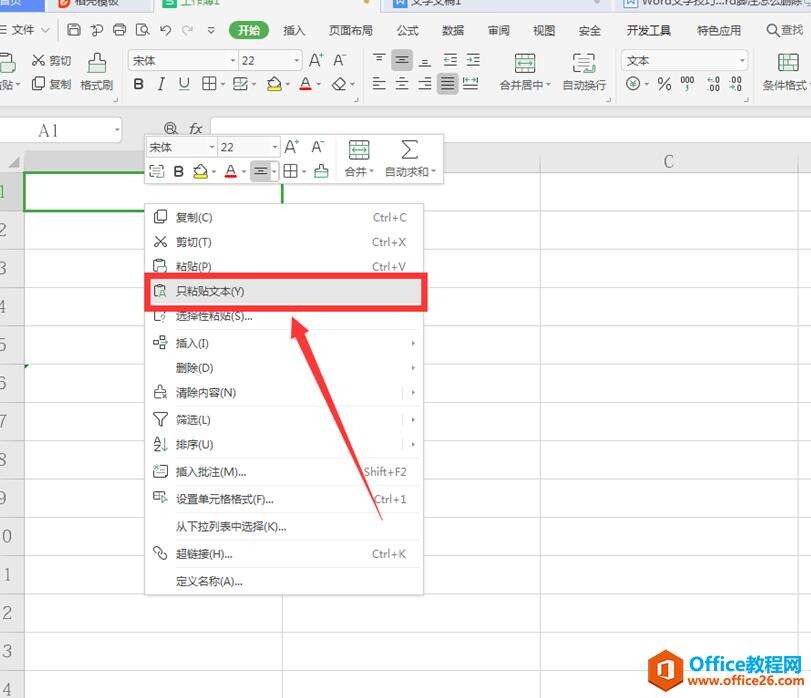Click the eraser clear icon in ribbon
Screen dimensions: 811x698
[339, 84]
